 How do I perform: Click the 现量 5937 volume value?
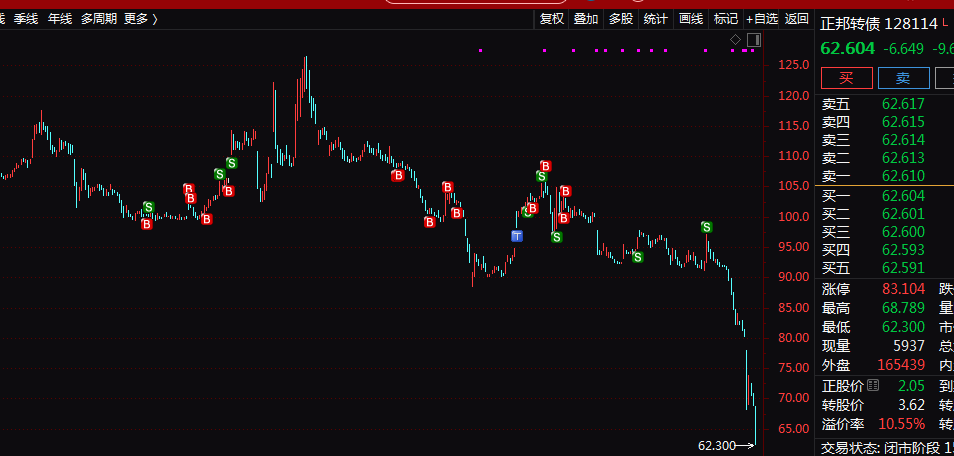tap(909, 346)
